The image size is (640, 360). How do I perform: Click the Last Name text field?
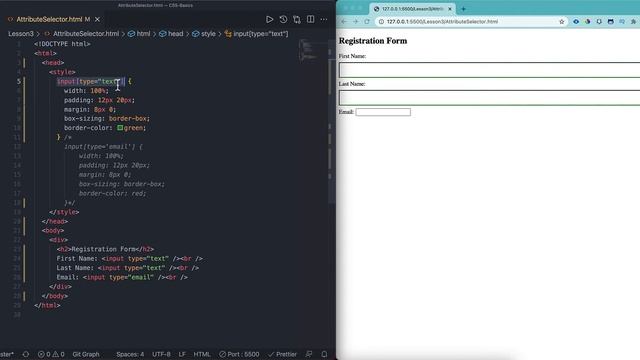click(x=489, y=98)
